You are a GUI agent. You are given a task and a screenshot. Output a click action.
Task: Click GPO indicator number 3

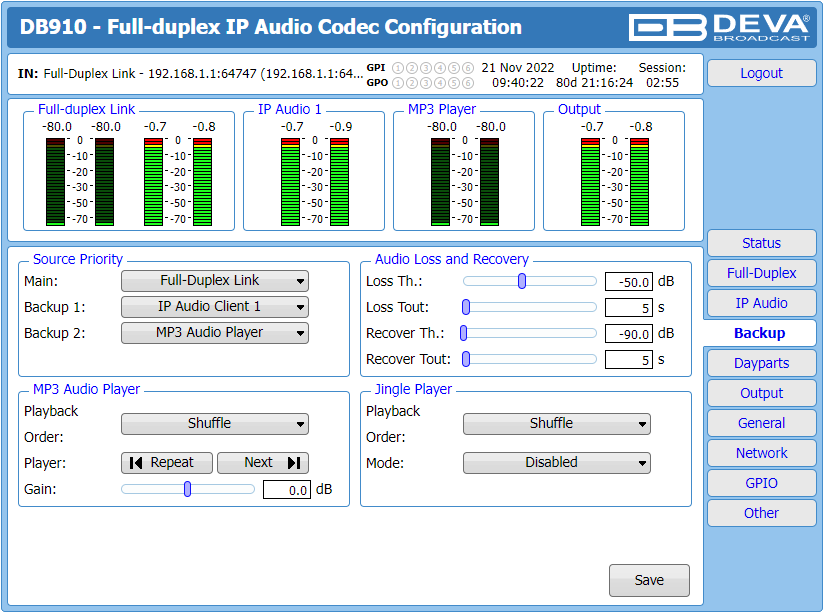pos(426,83)
